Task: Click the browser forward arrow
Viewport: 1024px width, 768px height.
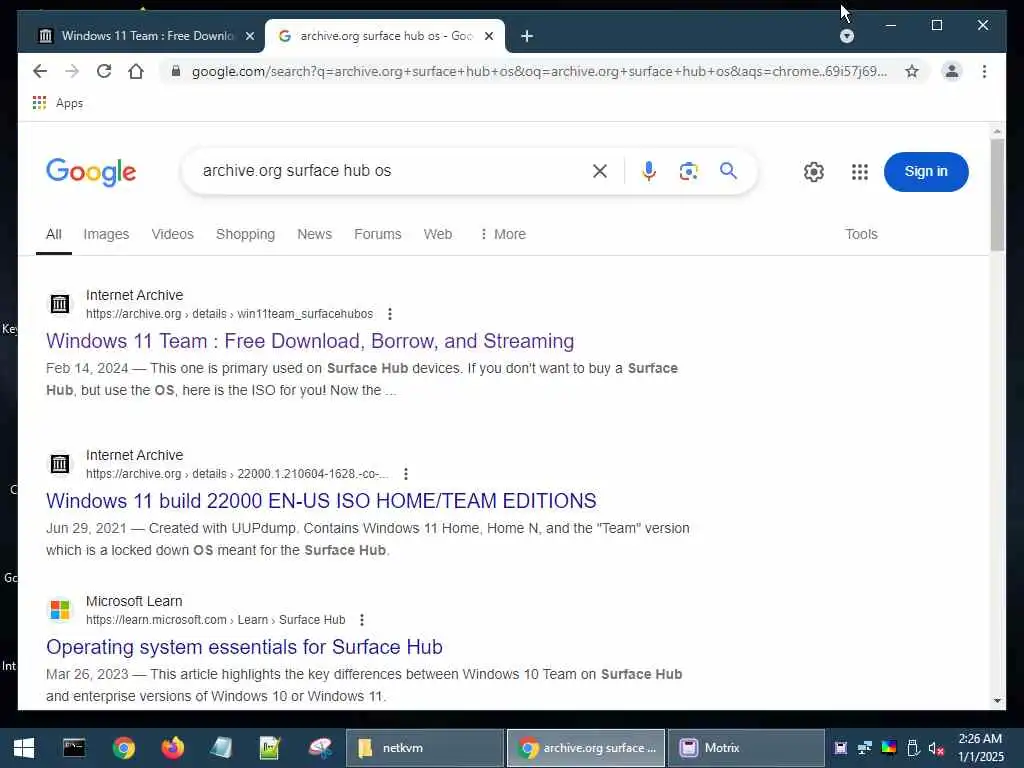Action: point(72,71)
